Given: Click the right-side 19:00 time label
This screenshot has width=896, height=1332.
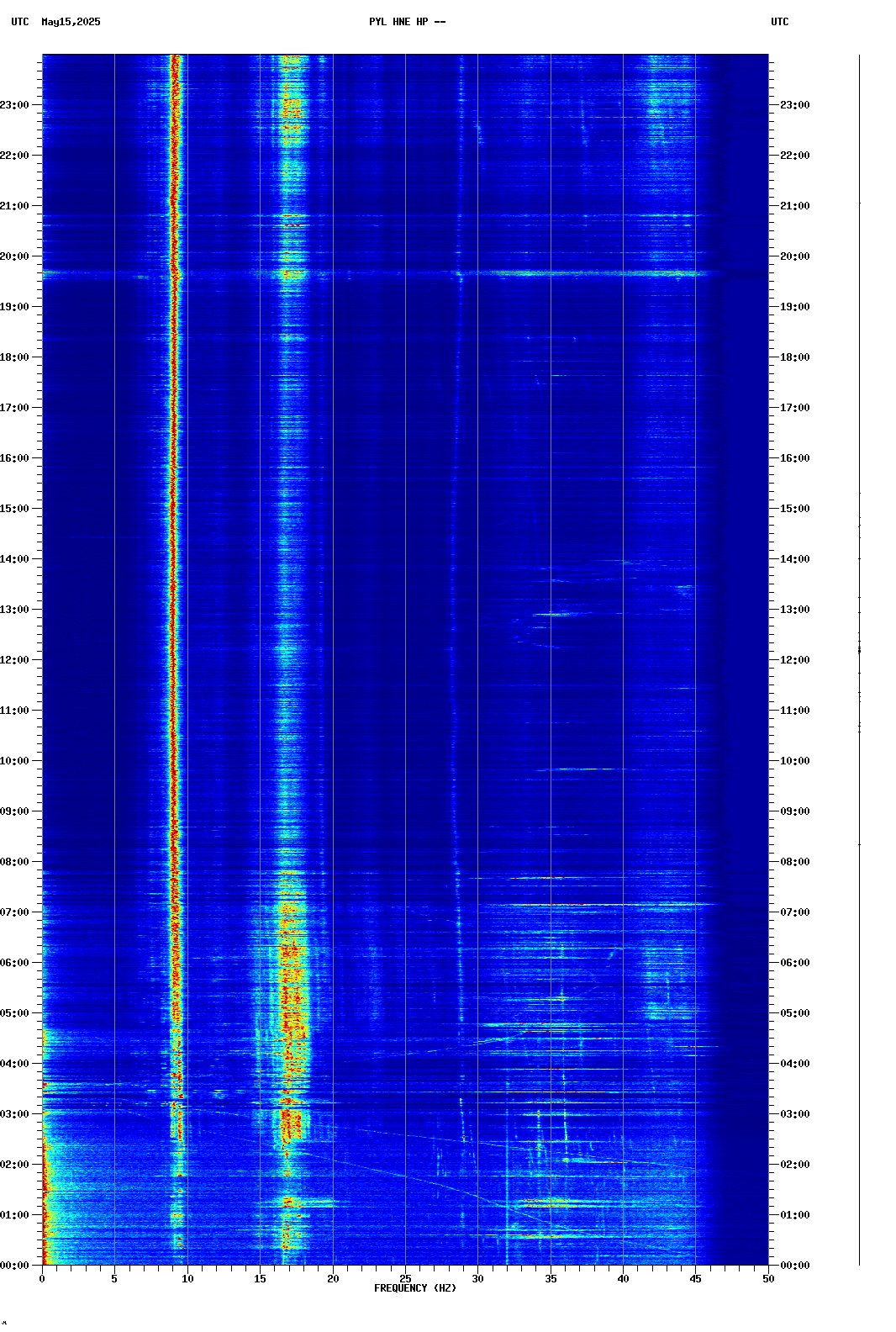Looking at the screenshot, I should click(x=795, y=307).
